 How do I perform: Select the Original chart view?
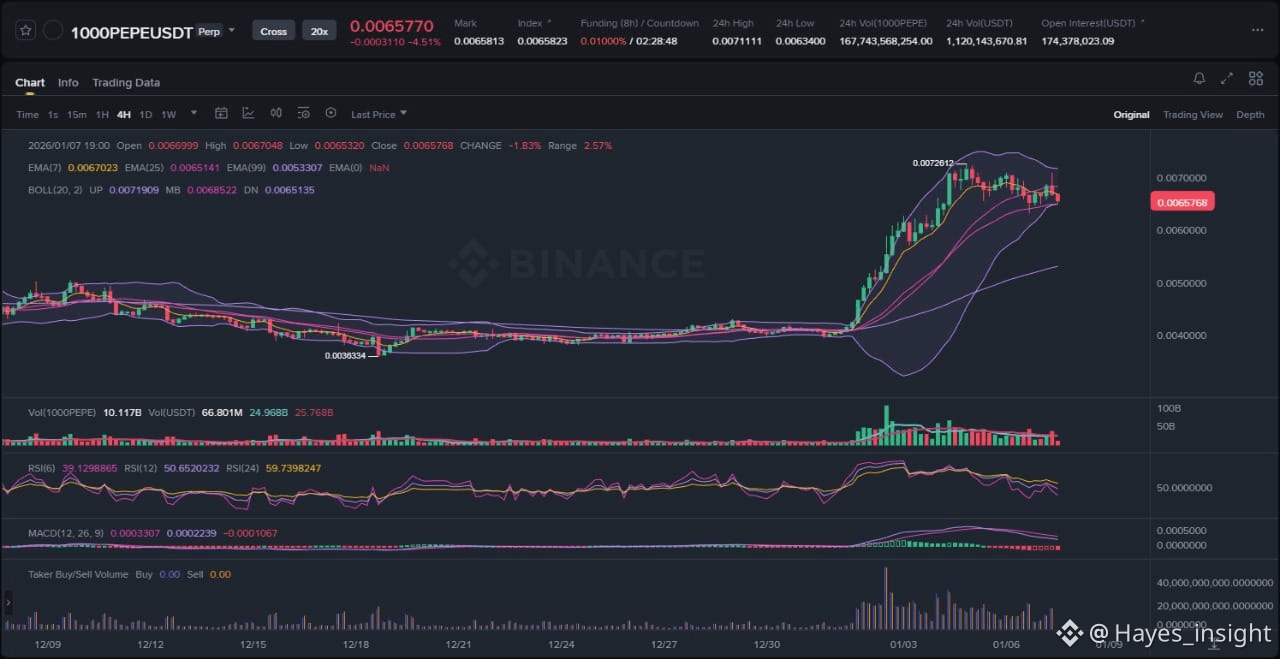(x=1131, y=115)
